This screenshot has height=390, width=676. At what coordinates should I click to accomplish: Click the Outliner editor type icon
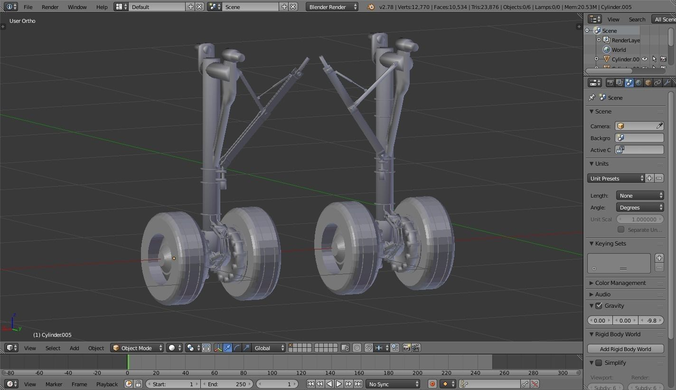(x=595, y=19)
